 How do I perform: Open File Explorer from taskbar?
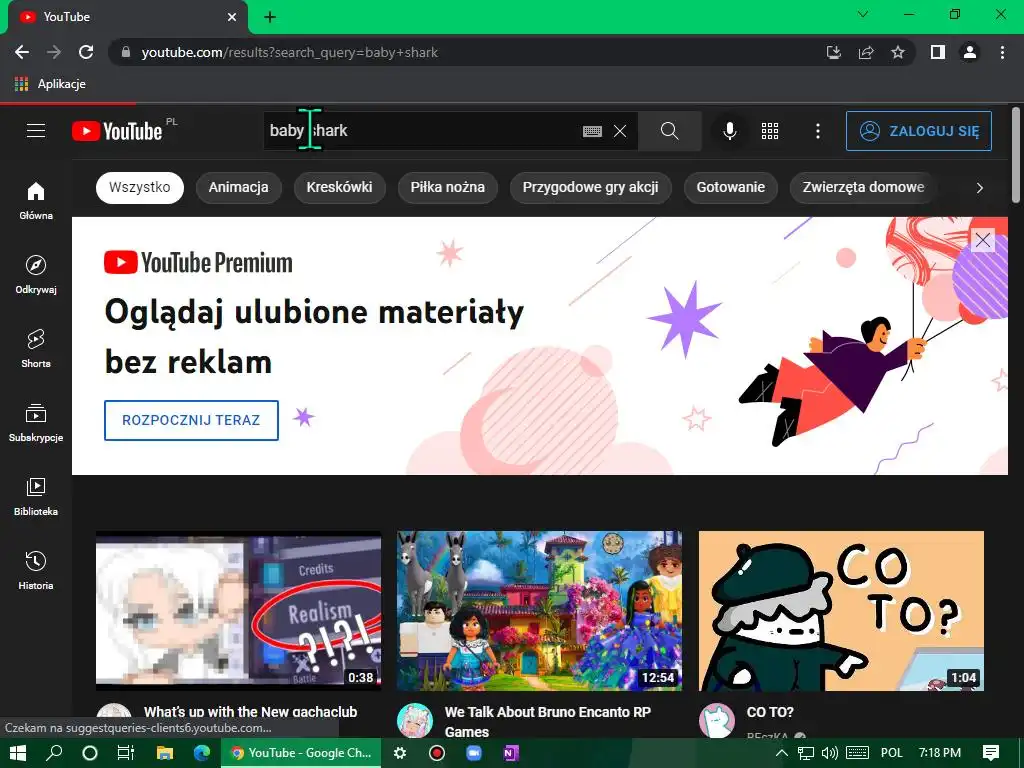[x=165, y=753]
